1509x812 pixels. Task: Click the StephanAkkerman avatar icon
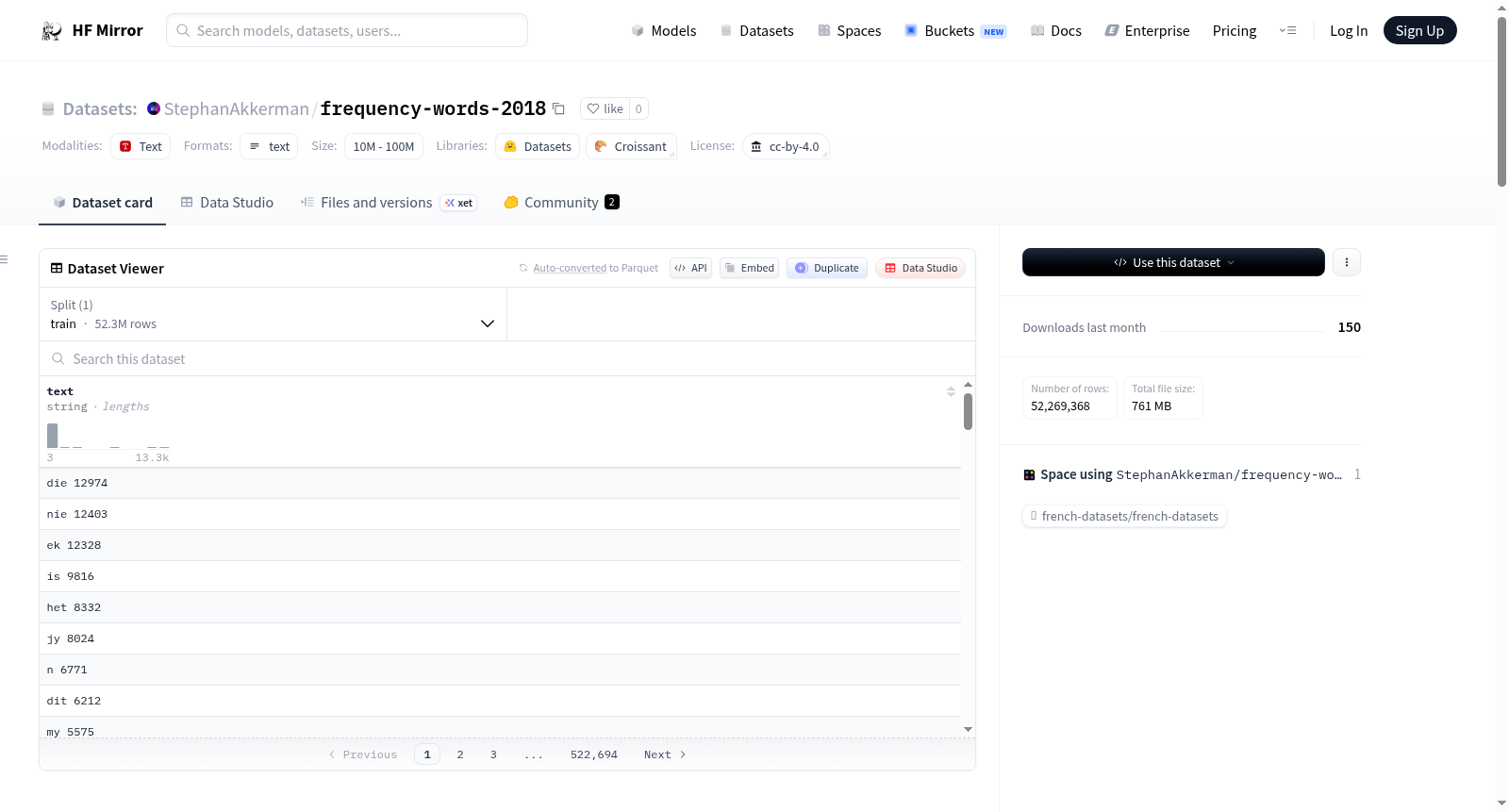click(154, 108)
